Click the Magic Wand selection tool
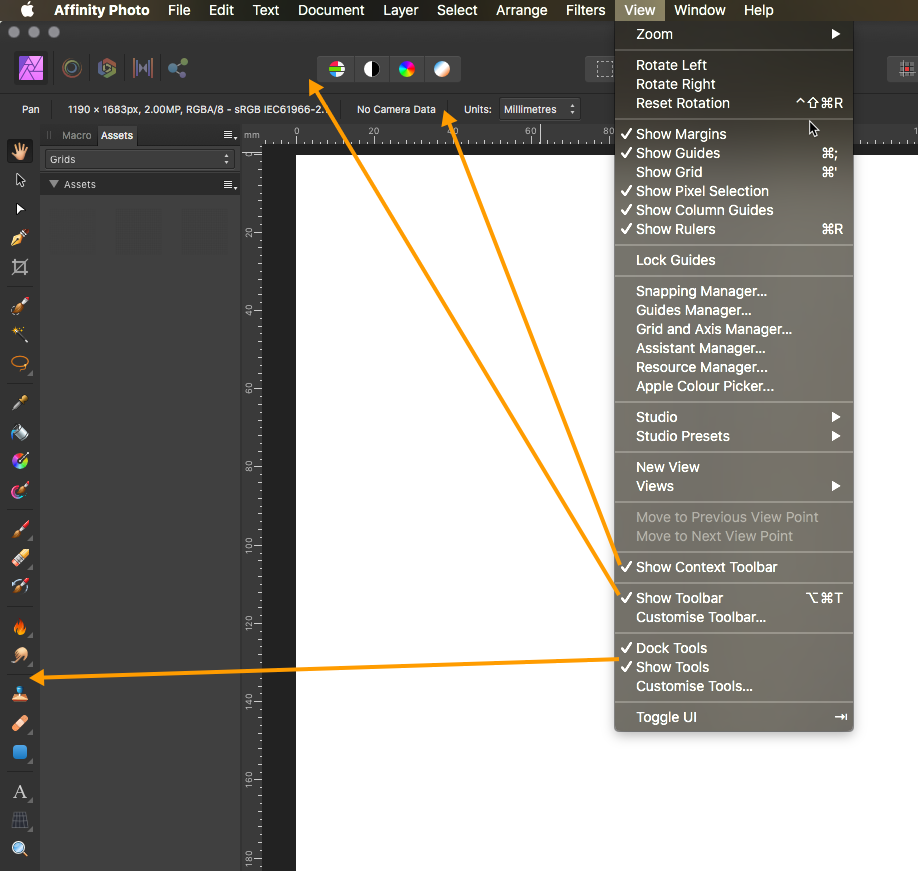Viewport: 918px width, 871px height. (x=19, y=334)
